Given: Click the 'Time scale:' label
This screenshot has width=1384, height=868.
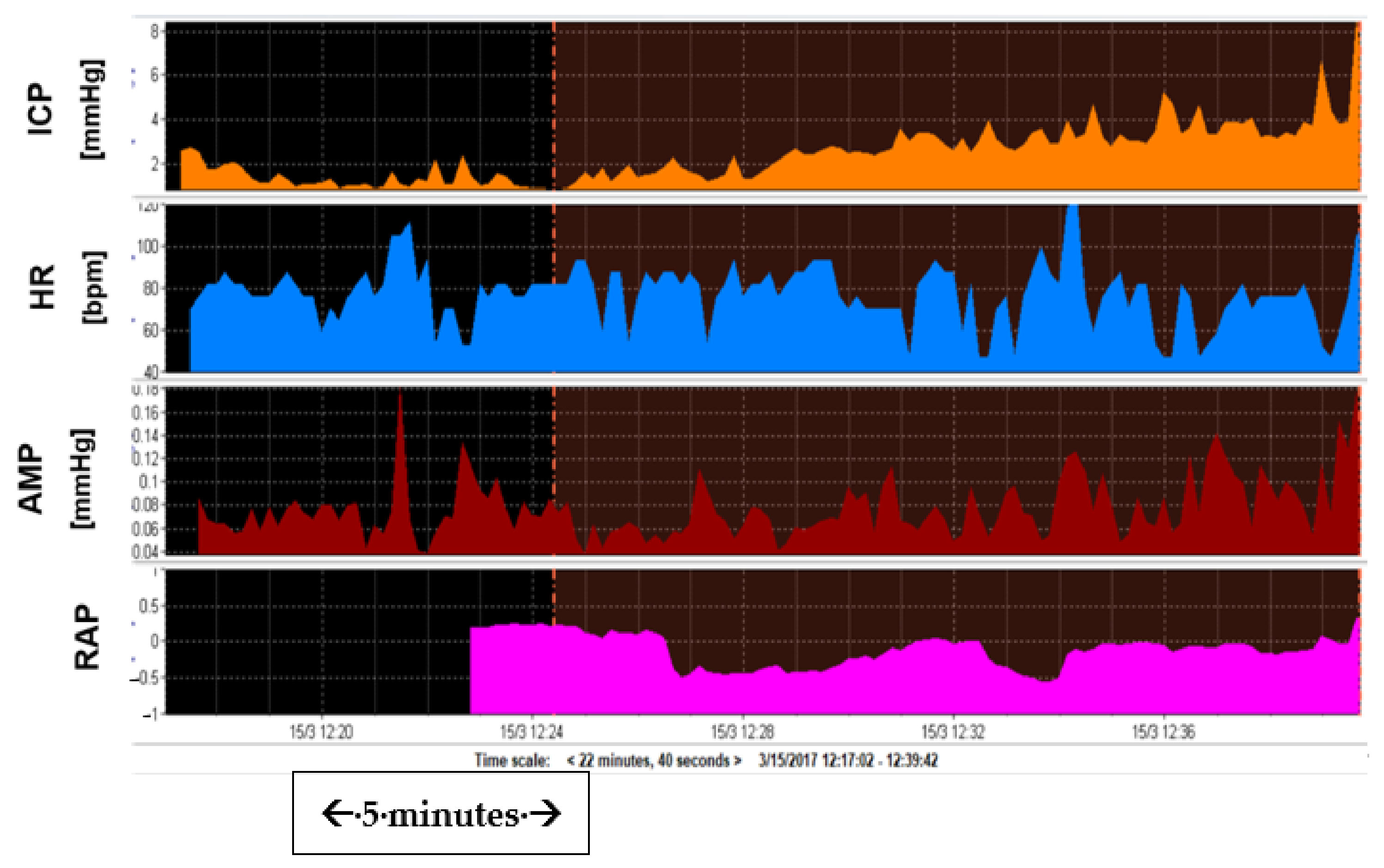Looking at the screenshot, I should [511, 761].
